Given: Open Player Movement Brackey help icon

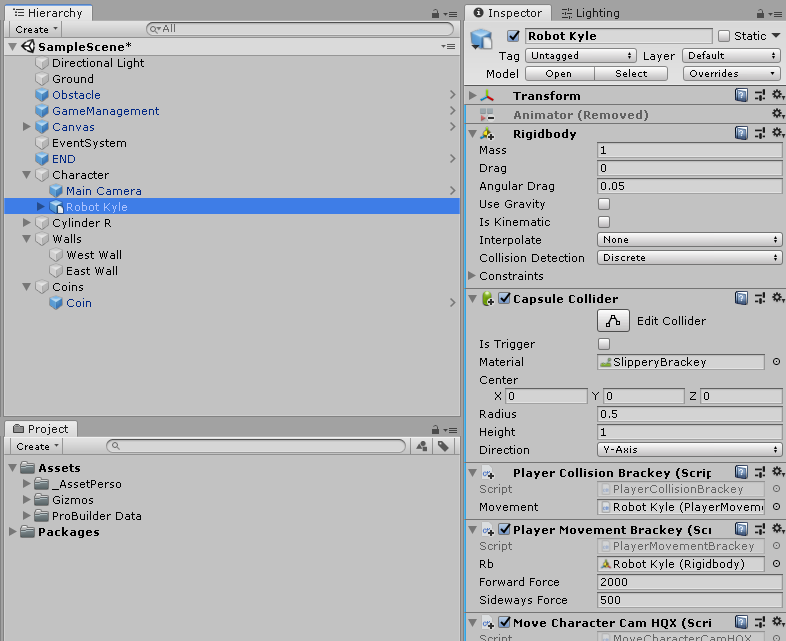Looking at the screenshot, I should [x=741, y=529].
